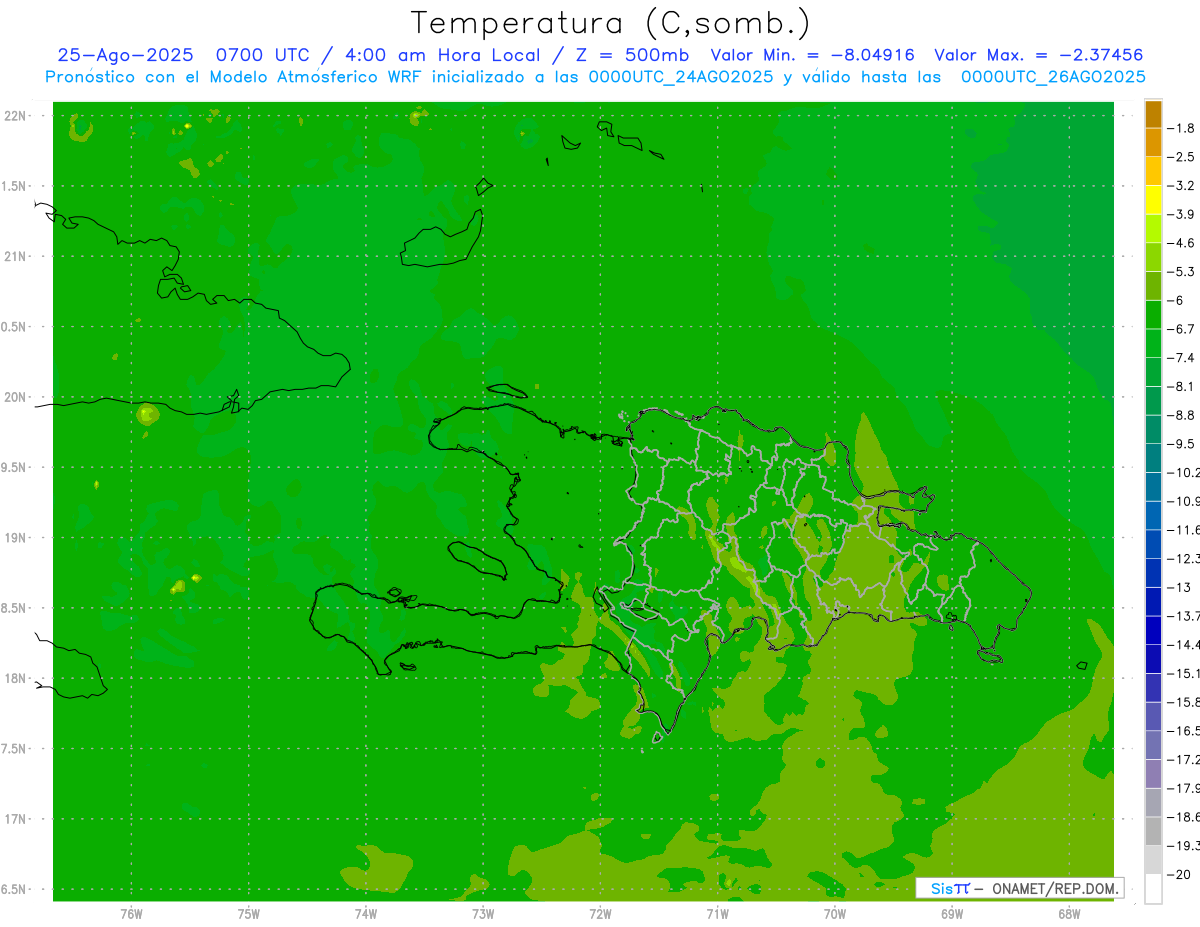Screen dimensions: 1200x927
Task: Pick the orange-brown swatch above -1.8
Action: pos(1153,114)
